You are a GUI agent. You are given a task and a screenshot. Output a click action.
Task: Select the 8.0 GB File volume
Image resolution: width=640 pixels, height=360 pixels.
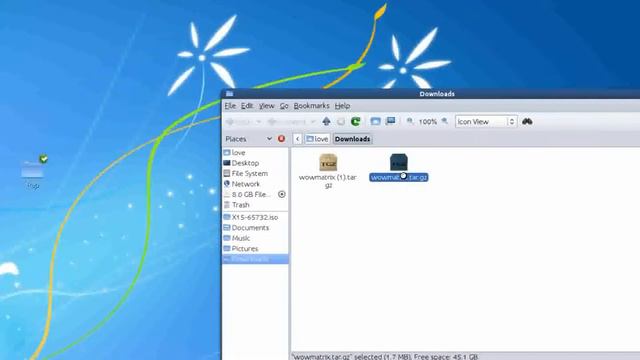coord(250,194)
